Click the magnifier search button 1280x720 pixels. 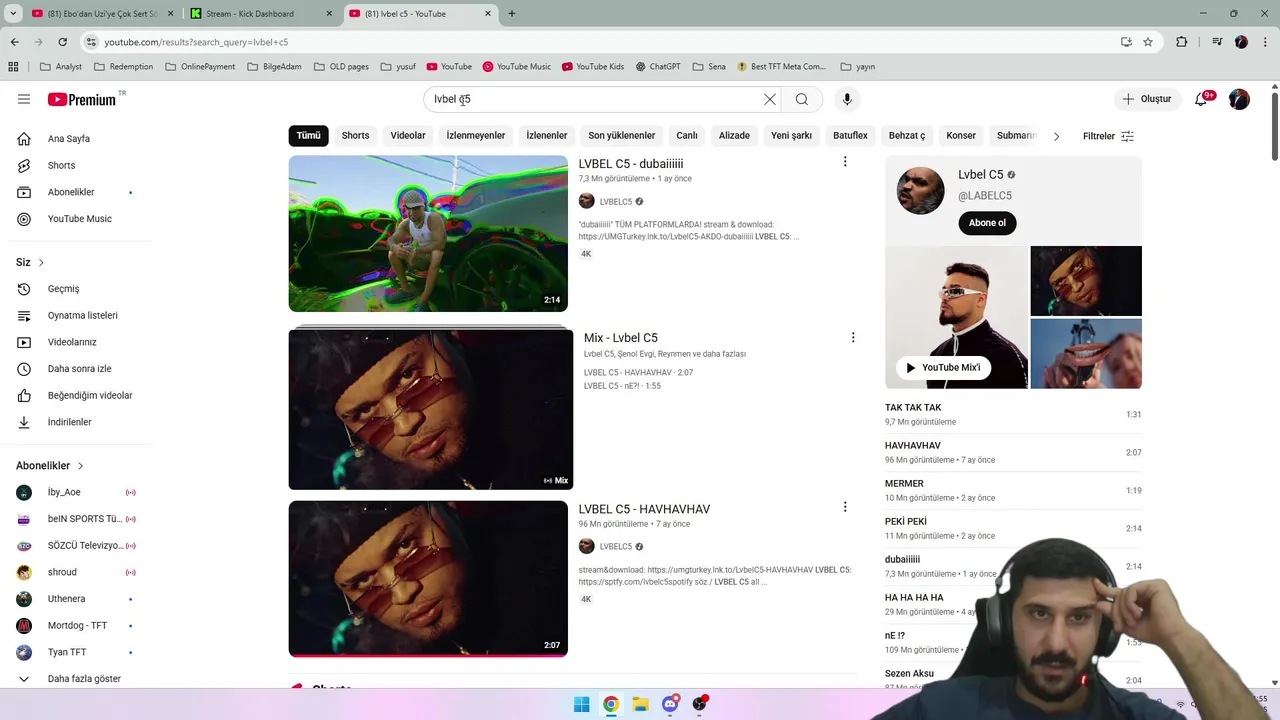click(x=802, y=99)
